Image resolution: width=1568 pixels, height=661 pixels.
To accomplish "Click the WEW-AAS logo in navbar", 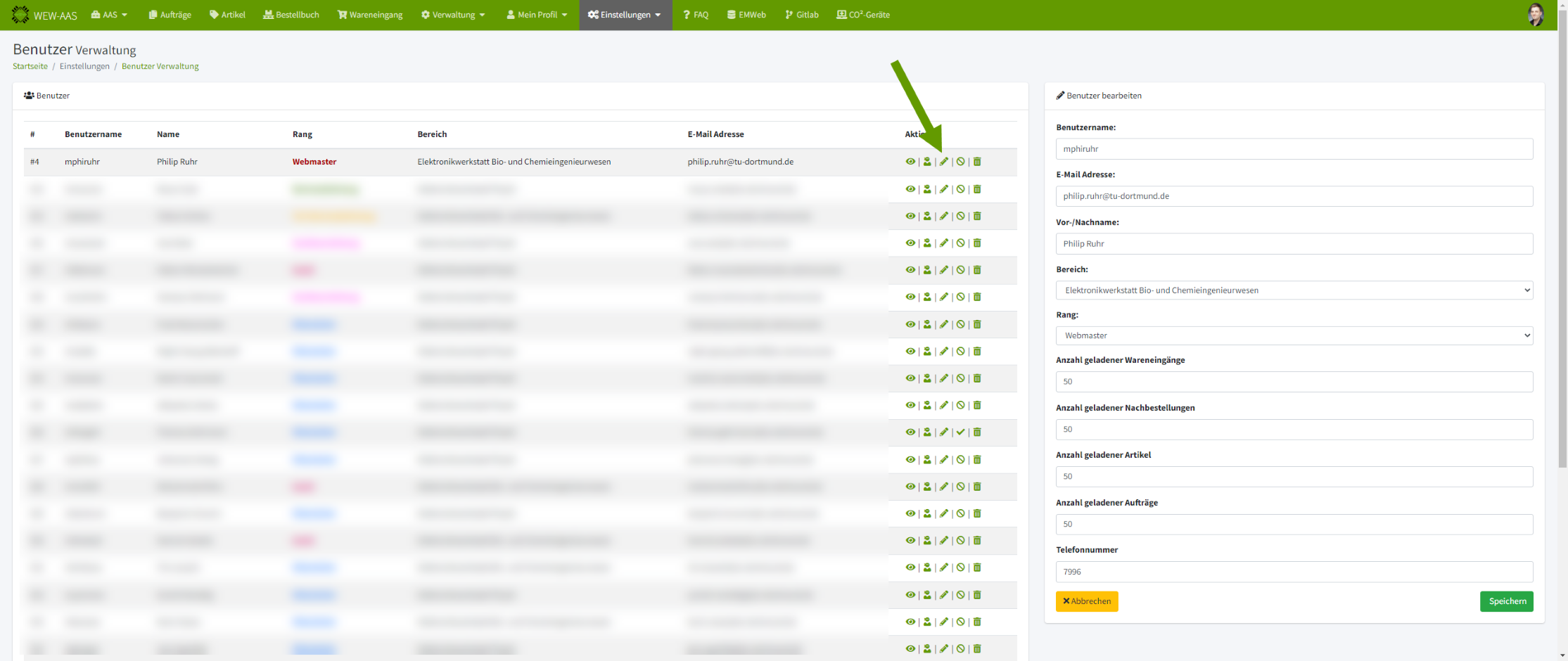I will (44, 15).
